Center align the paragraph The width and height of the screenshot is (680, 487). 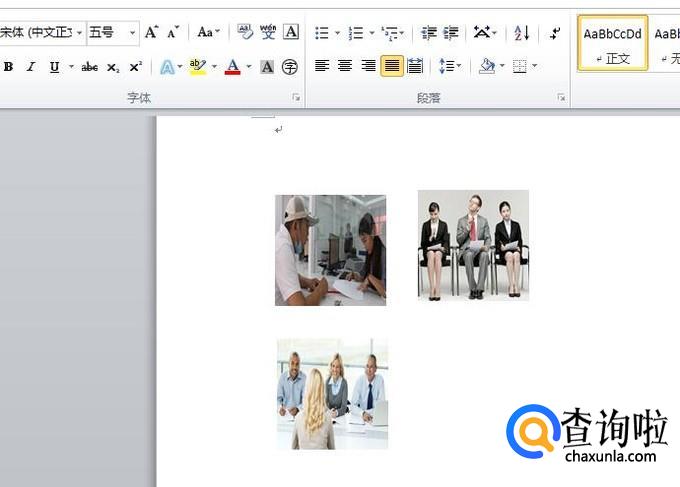click(345, 67)
